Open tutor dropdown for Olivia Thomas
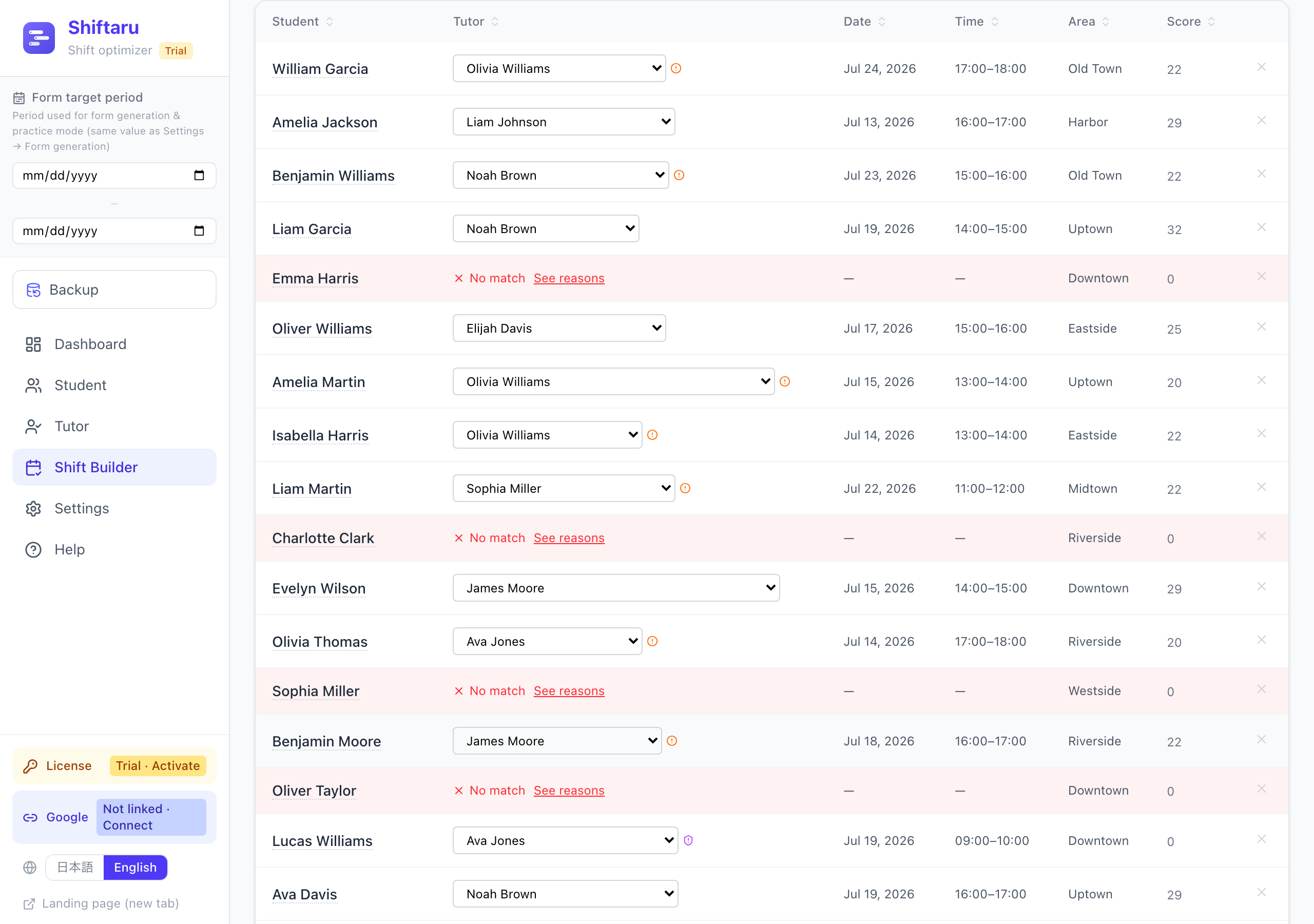The image size is (1314, 924). pyautogui.click(x=548, y=641)
